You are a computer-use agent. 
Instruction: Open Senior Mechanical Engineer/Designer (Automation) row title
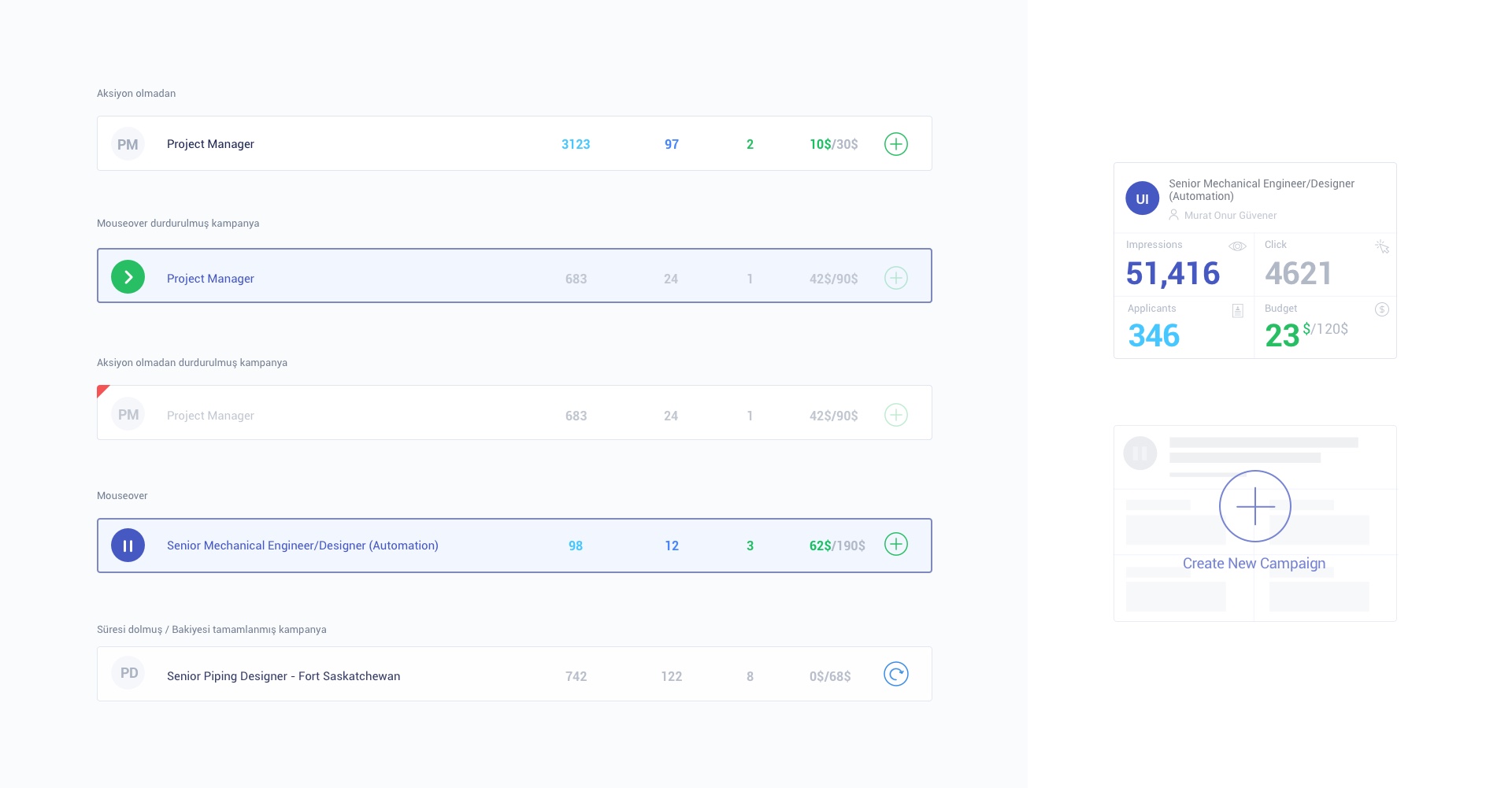(302, 546)
